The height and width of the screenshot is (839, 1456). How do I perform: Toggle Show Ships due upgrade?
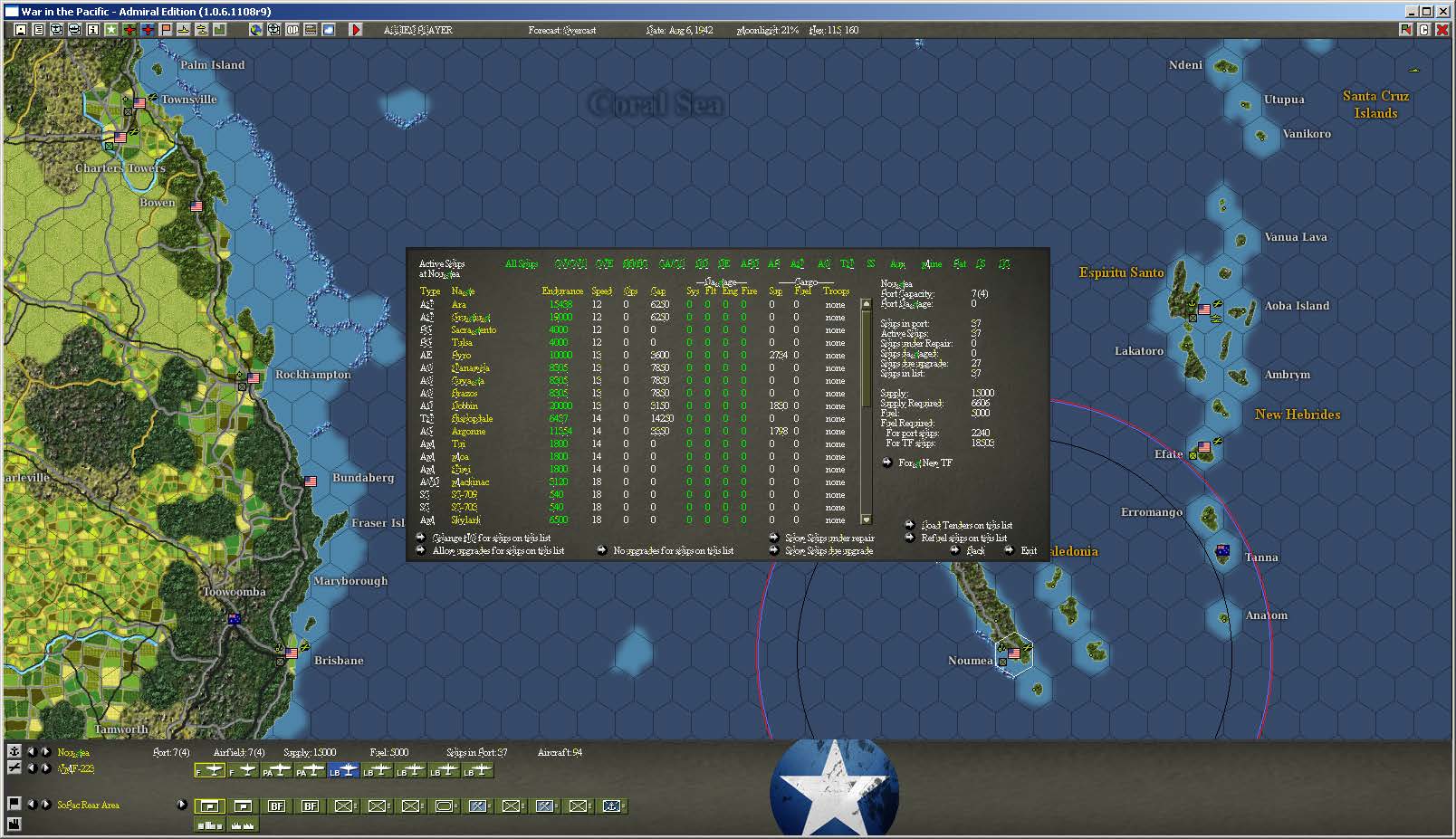[x=821, y=550]
